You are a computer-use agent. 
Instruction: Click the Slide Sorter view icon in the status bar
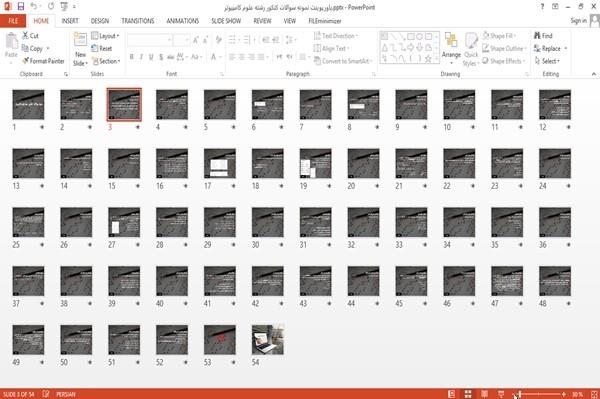(x=468, y=394)
